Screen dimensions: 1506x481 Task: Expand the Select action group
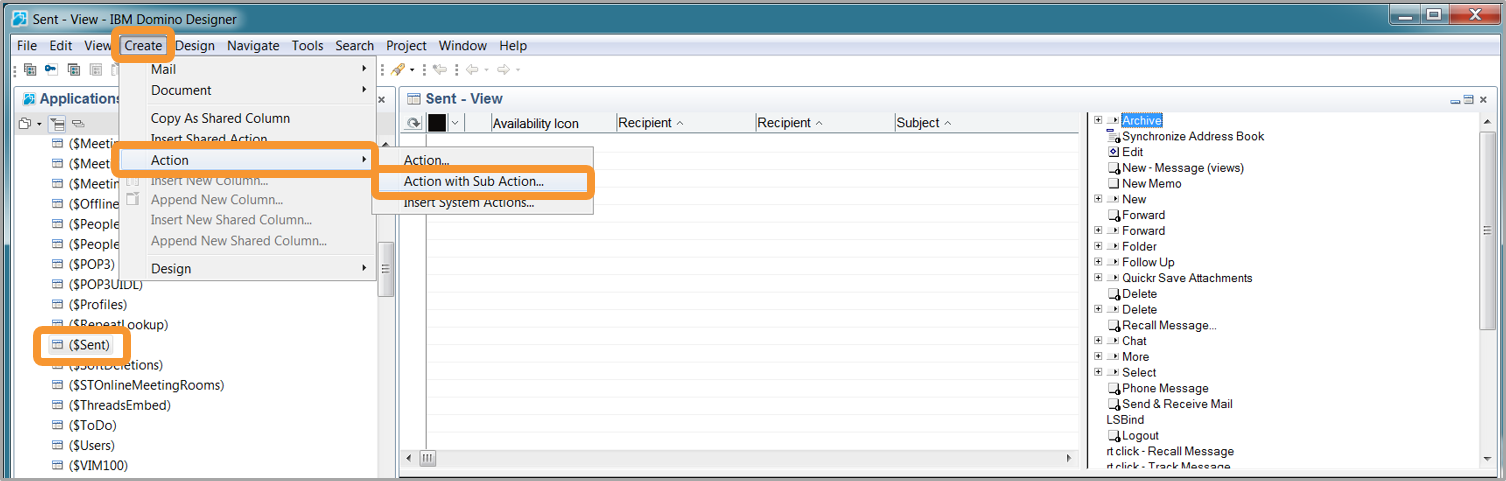(1098, 372)
